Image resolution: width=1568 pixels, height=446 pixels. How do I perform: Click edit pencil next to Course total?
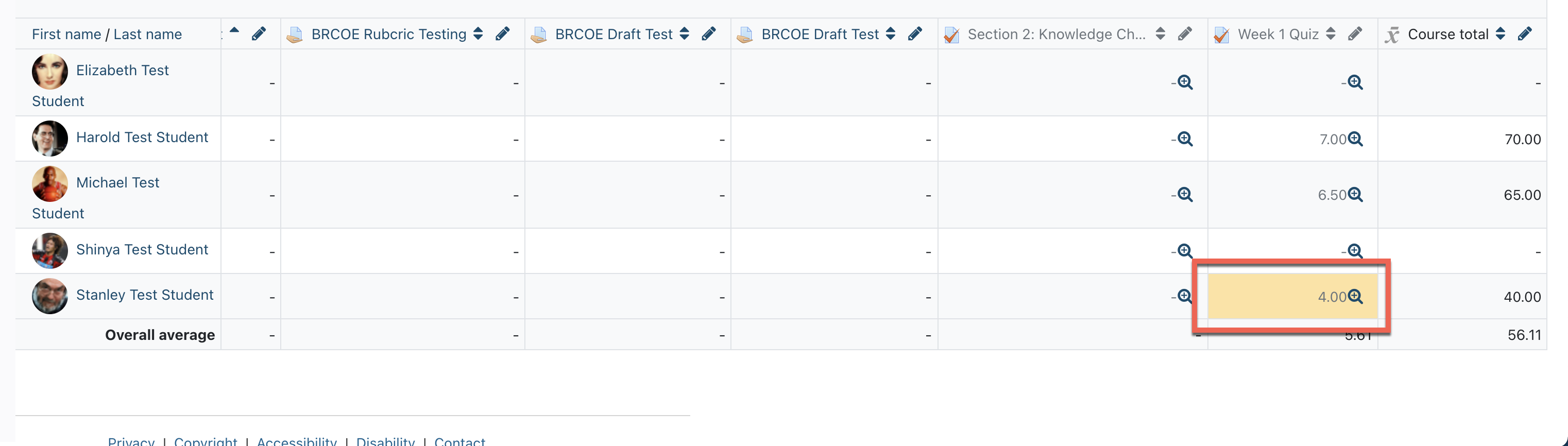(1525, 34)
